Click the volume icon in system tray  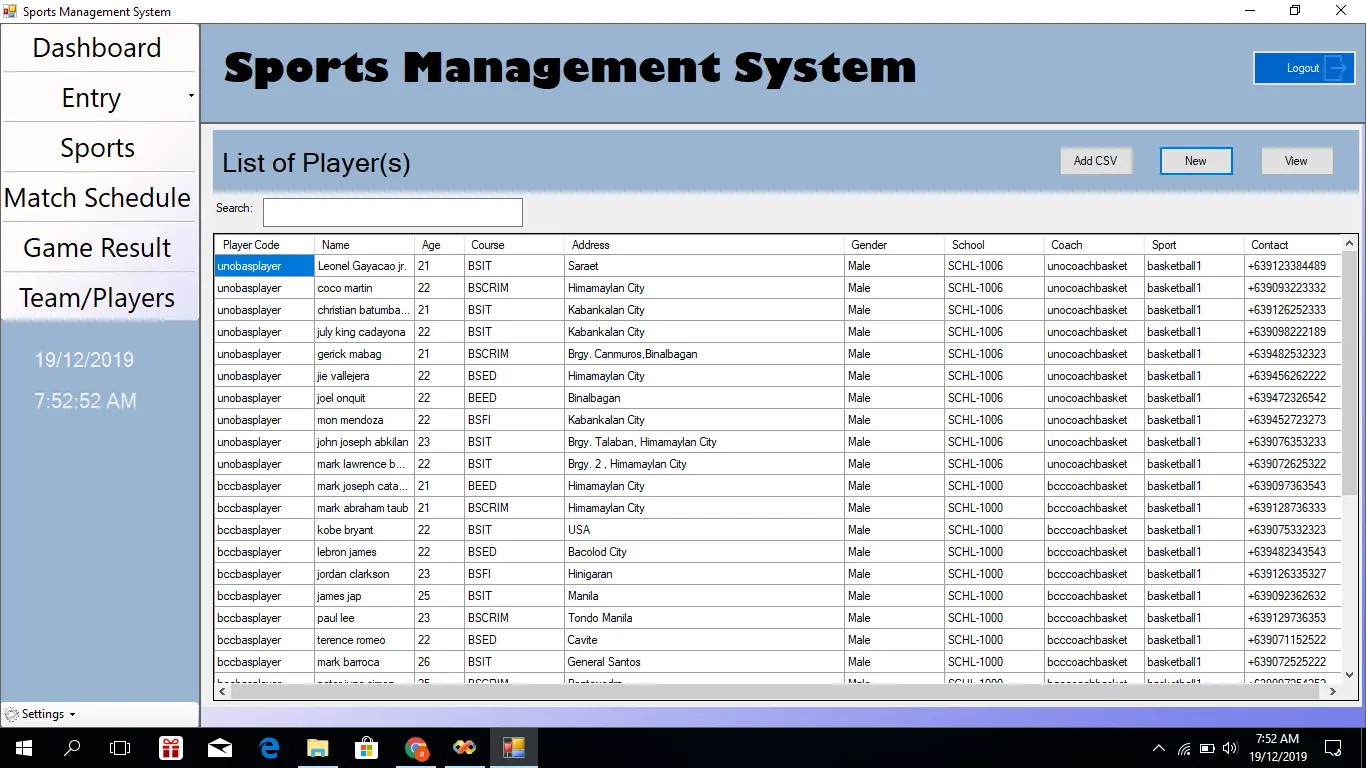[x=1229, y=748]
